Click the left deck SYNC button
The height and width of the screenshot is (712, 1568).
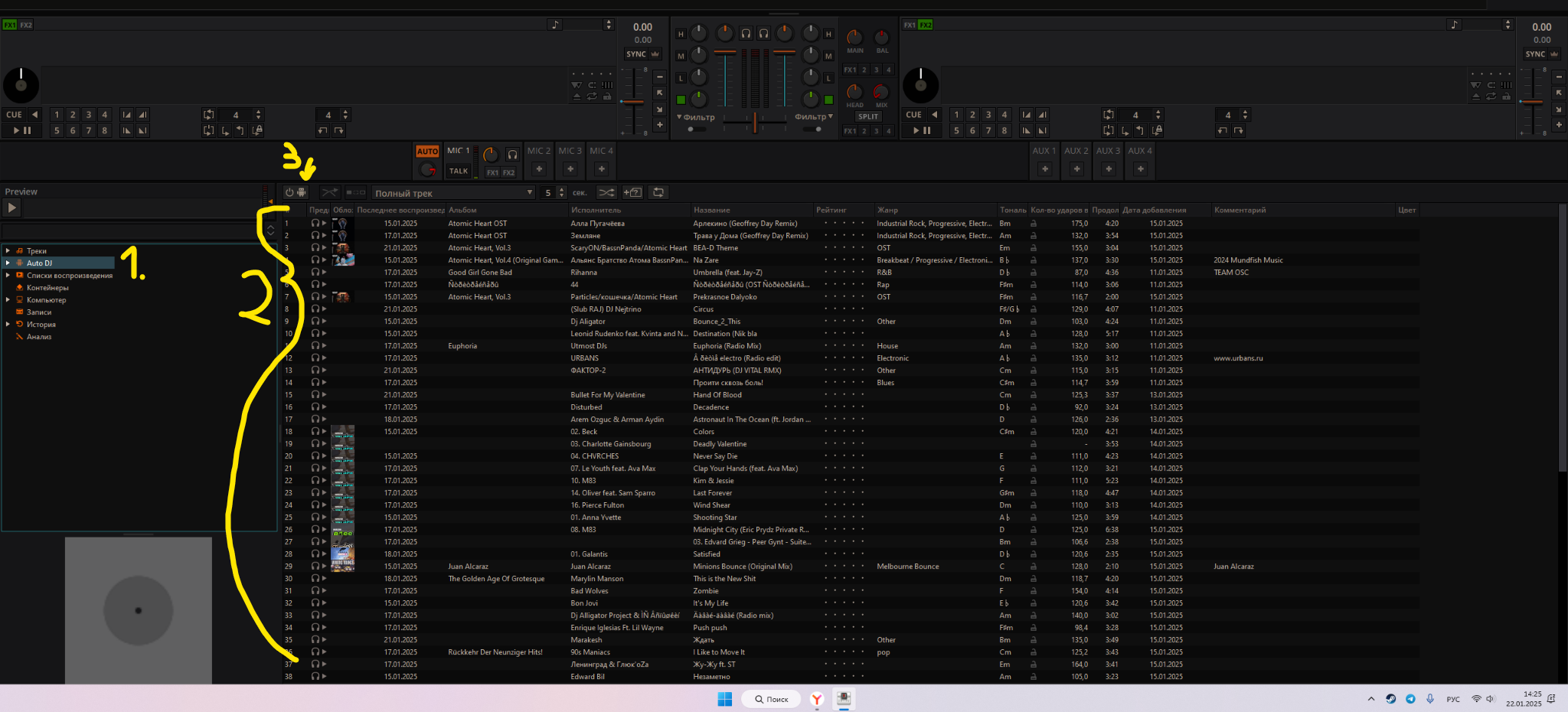tap(636, 54)
